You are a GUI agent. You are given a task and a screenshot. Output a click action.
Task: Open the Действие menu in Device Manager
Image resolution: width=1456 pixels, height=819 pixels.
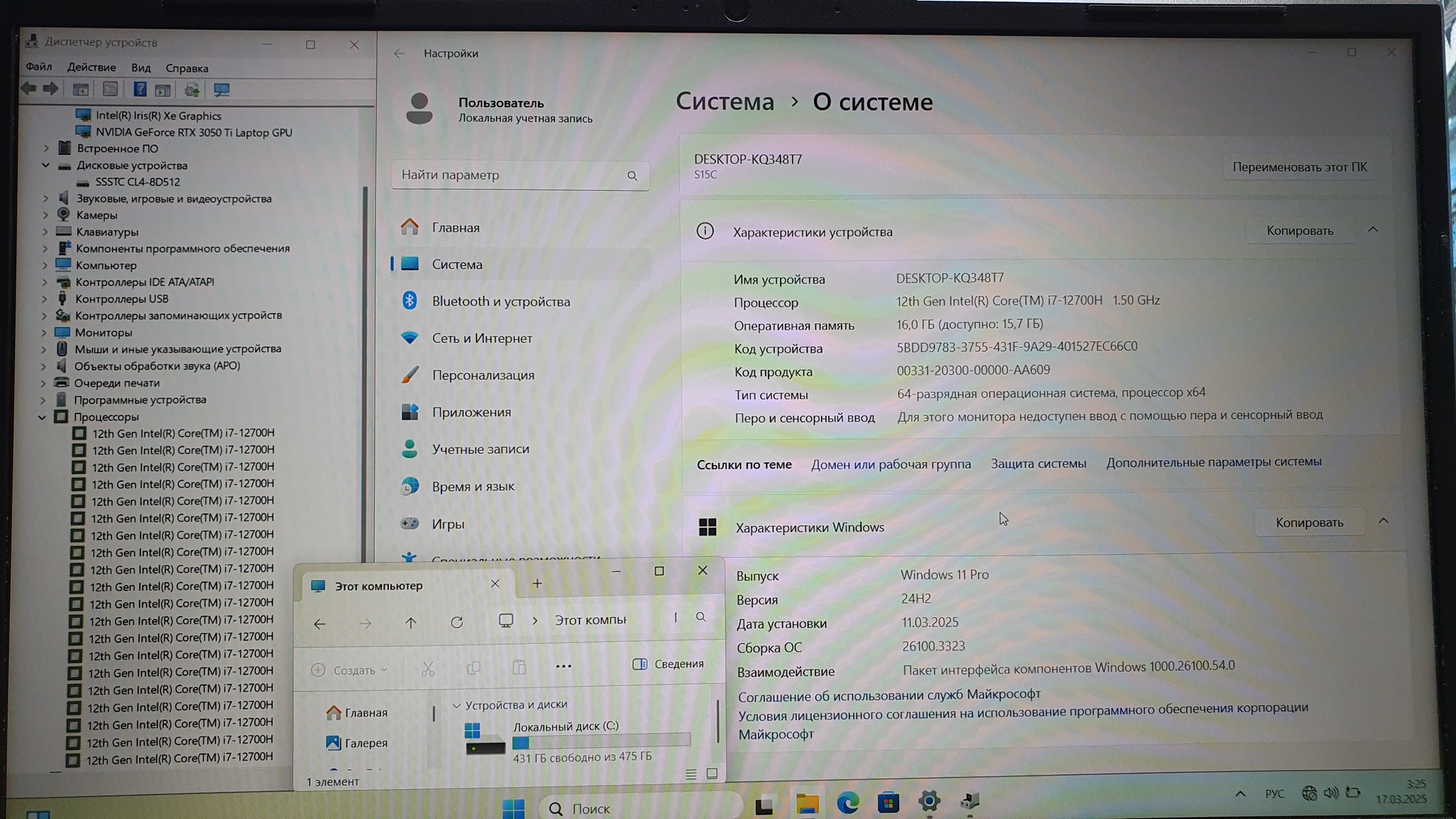pyautogui.click(x=91, y=68)
